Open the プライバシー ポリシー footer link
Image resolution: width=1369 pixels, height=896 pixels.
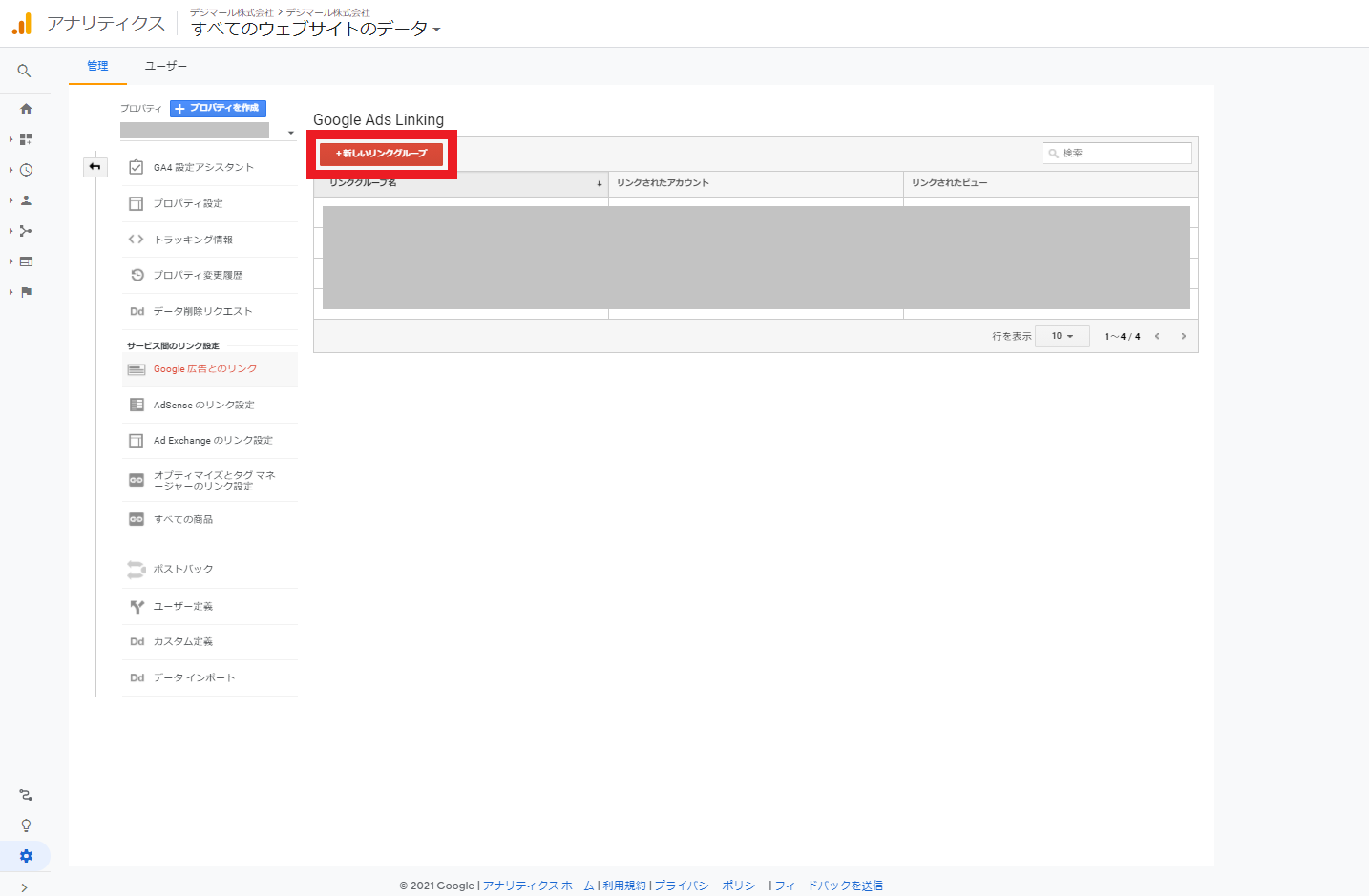[709, 886]
